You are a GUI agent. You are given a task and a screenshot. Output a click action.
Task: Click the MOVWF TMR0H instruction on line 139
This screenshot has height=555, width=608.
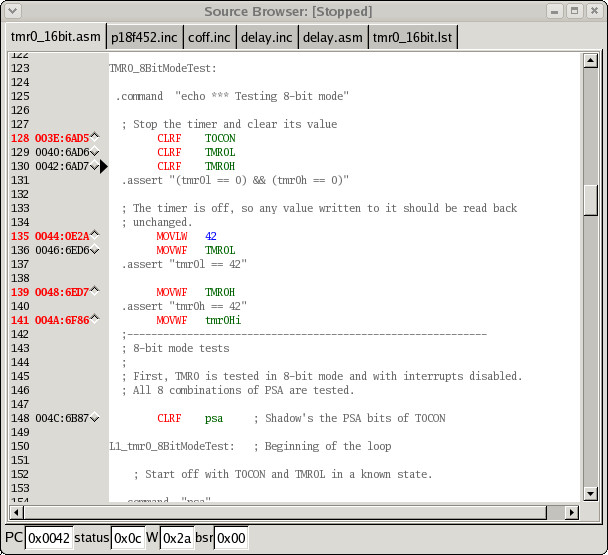(x=196, y=292)
